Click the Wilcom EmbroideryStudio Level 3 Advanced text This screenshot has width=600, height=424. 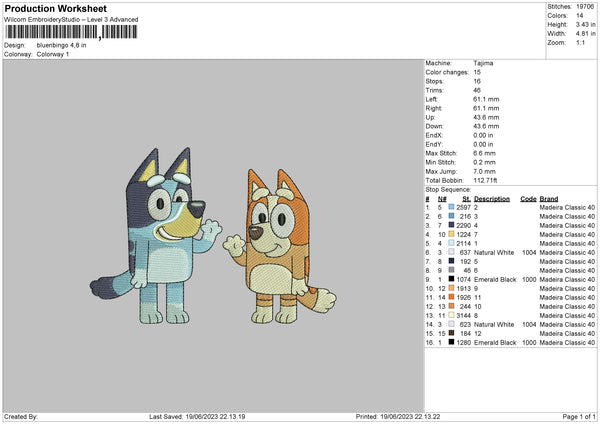(x=71, y=20)
